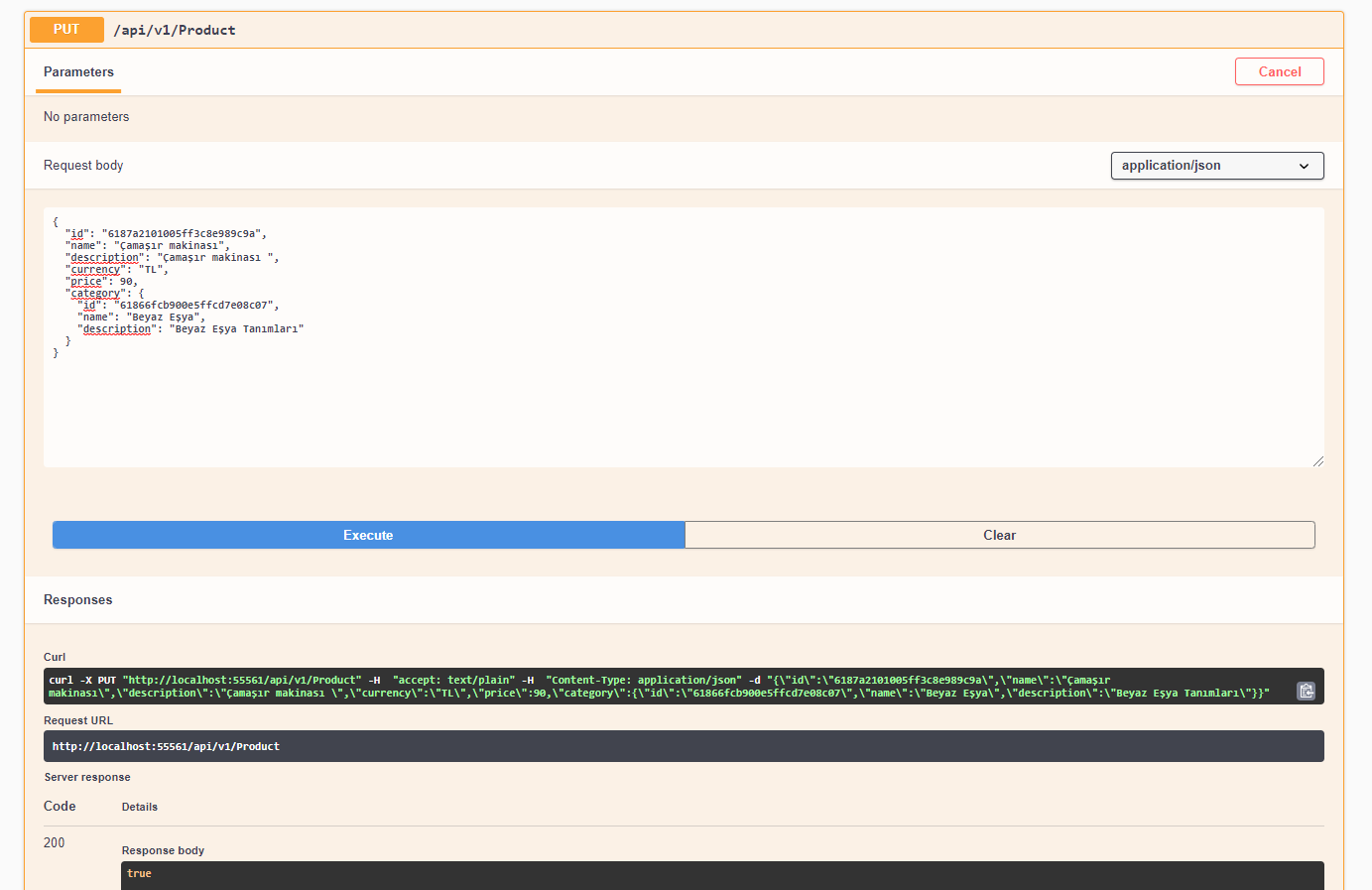The width and height of the screenshot is (1372, 890).
Task: Execute the PUT request
Action: (x=368, y=535)
